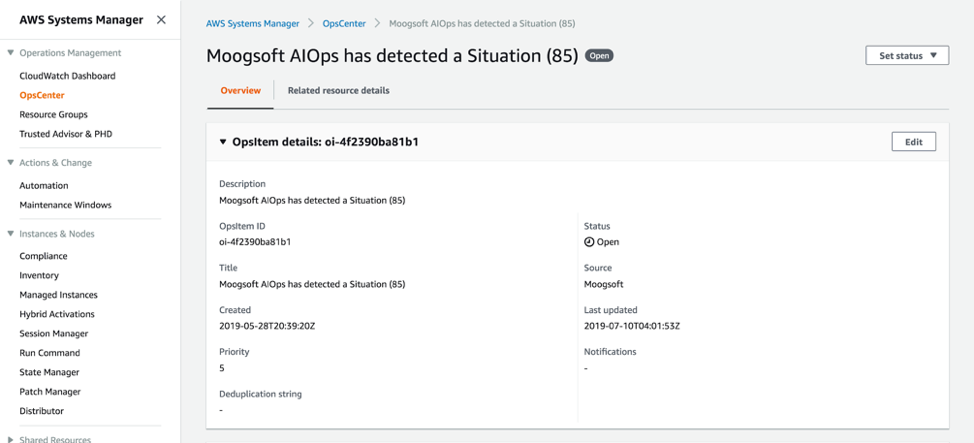Switch to Related resource details tab
This screenshot has width=974, height=443.
(x=338, y=91)
